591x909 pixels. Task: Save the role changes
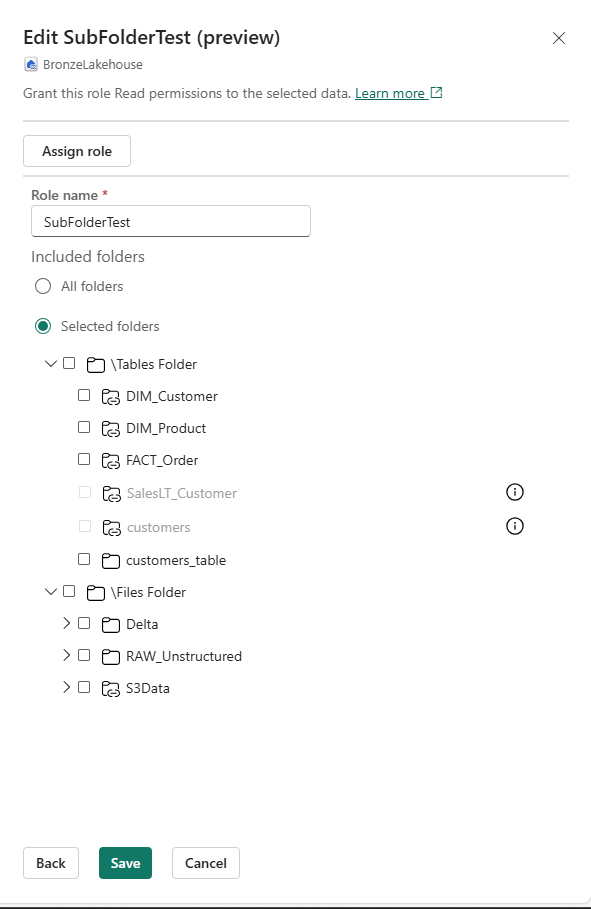(x=125, y=863)
